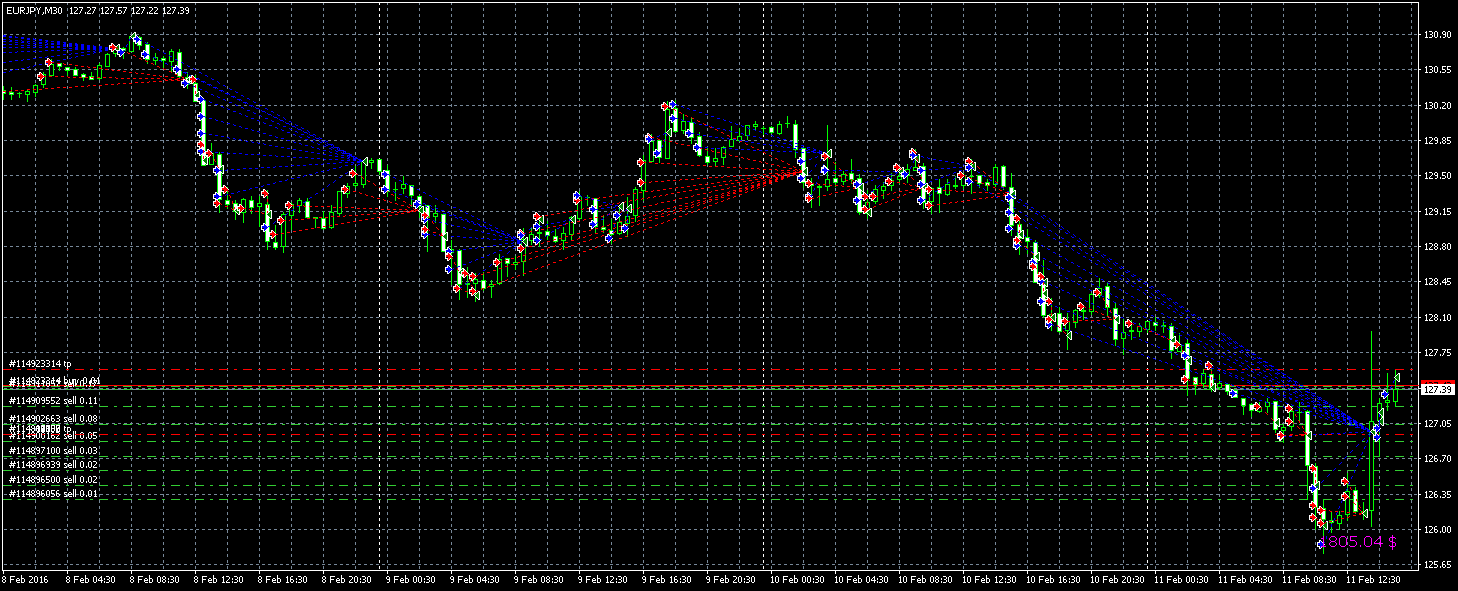Viewport: 1458px width, 591px height.
Task: Select order #114896056 sell 0.01
Action: point(53,494)
